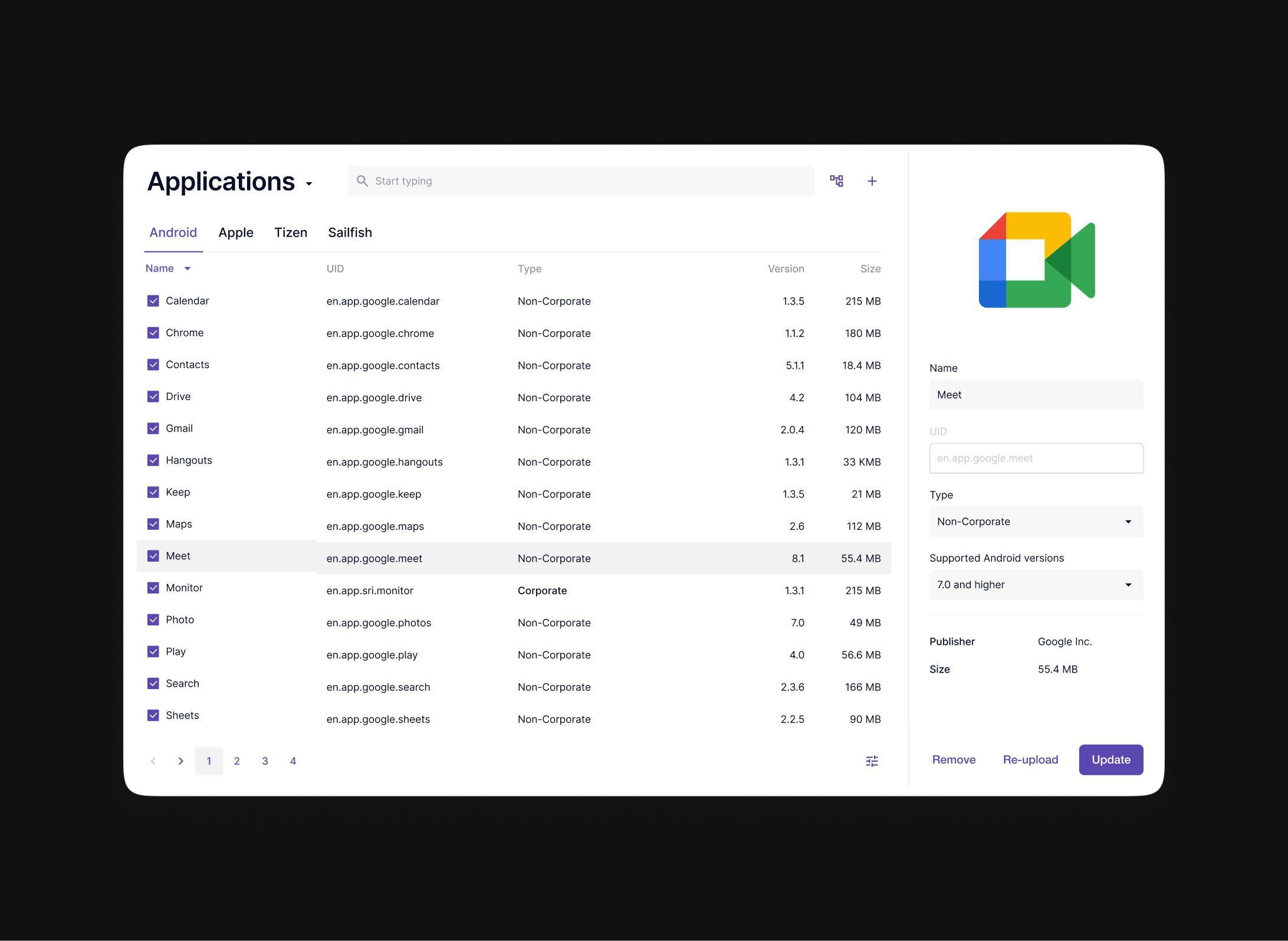Toggle the Name column sort arrow
Image resolution: width=1288 pixels, height=941 pixels.
188,268
